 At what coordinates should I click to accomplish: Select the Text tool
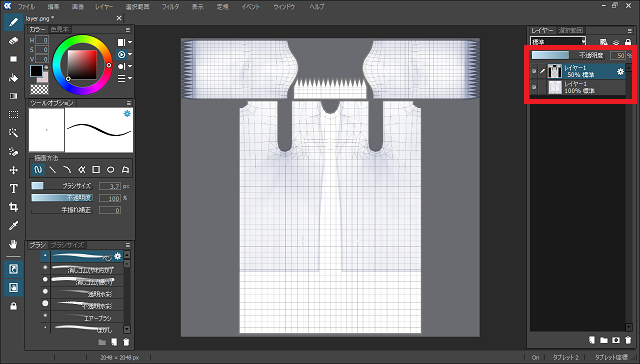(x=13, y=189)
